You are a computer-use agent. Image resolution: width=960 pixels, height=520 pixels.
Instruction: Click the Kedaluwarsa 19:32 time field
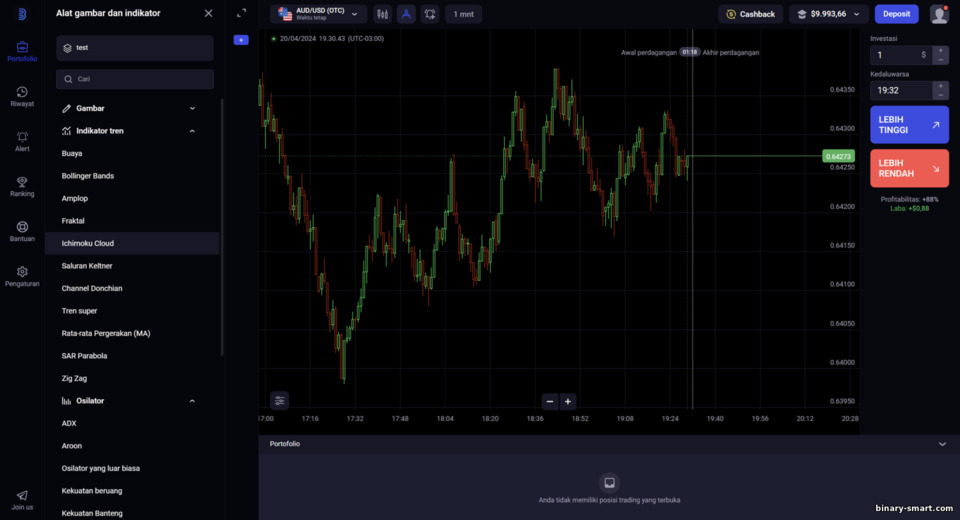coord(901,91)
